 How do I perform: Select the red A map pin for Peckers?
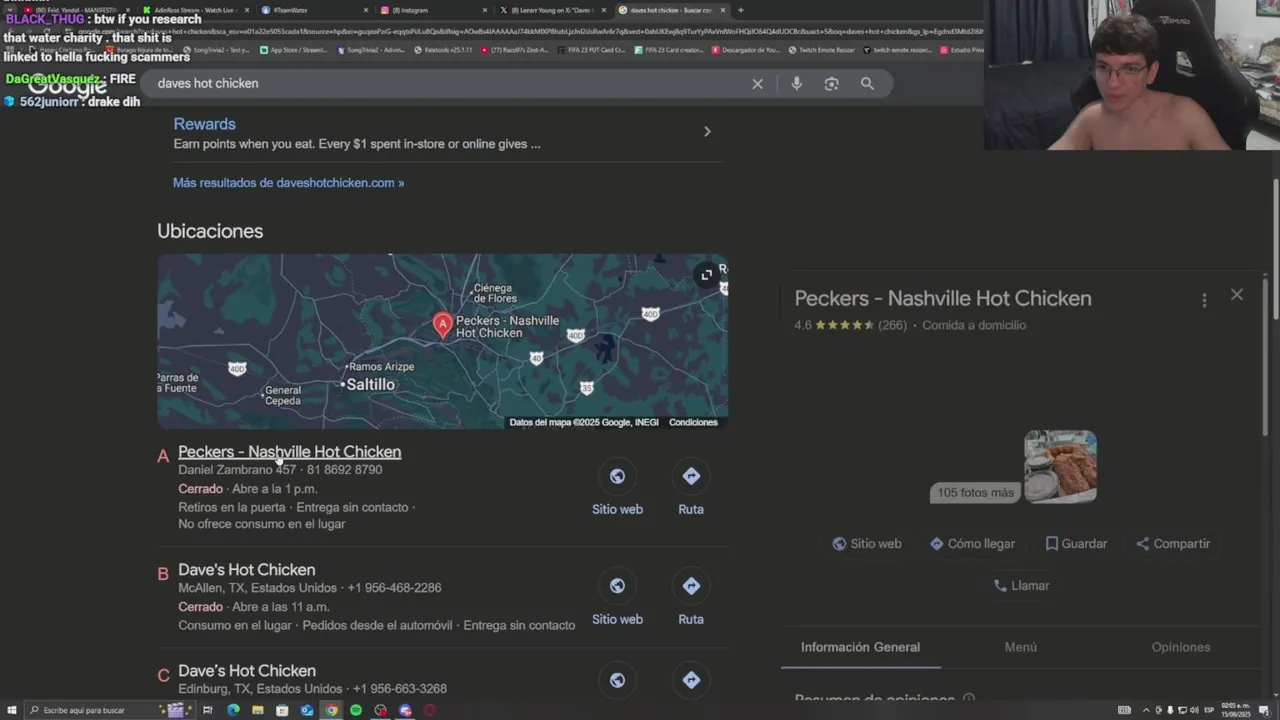pos(442,325)
